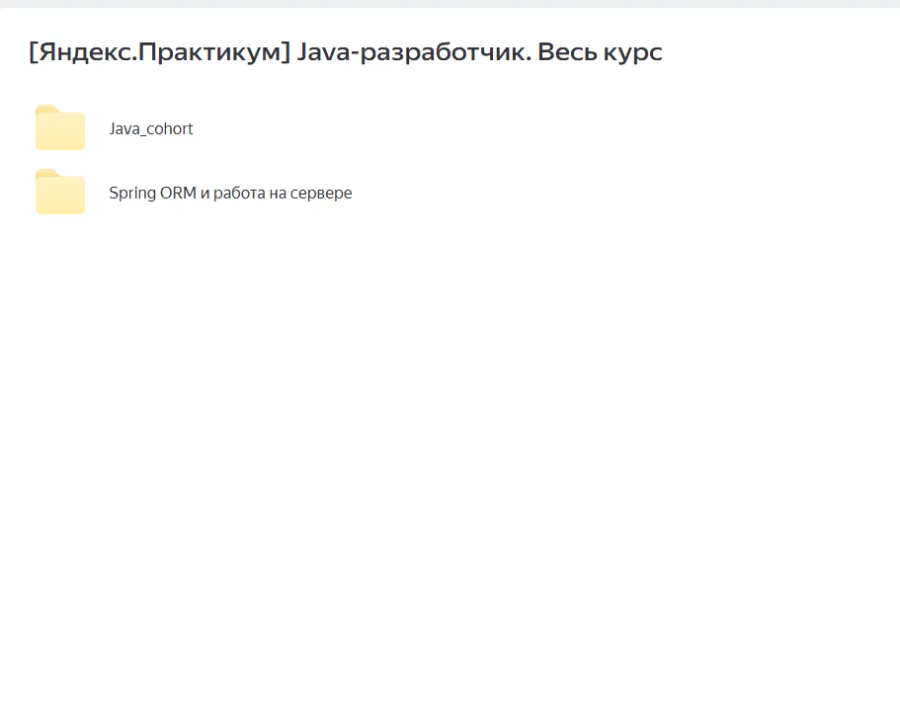Select the page heading '[Яндекс.Практикум] Java-разработчик. Весь курс'
The image size is (900, 710).
coord(345,52)
